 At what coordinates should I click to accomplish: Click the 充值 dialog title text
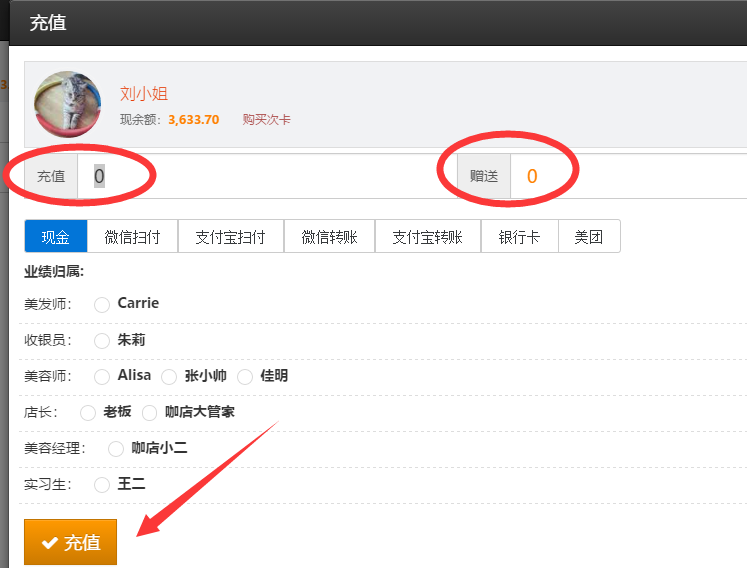pyautogui.click(x=48, y=22)
